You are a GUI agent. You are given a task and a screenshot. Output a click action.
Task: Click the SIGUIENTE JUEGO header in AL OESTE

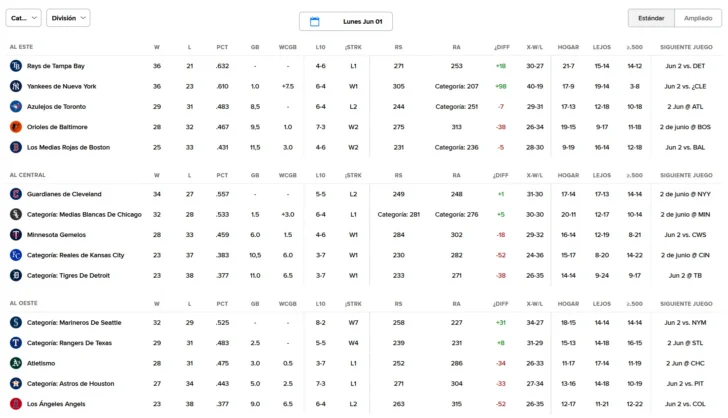click(686, 304)
